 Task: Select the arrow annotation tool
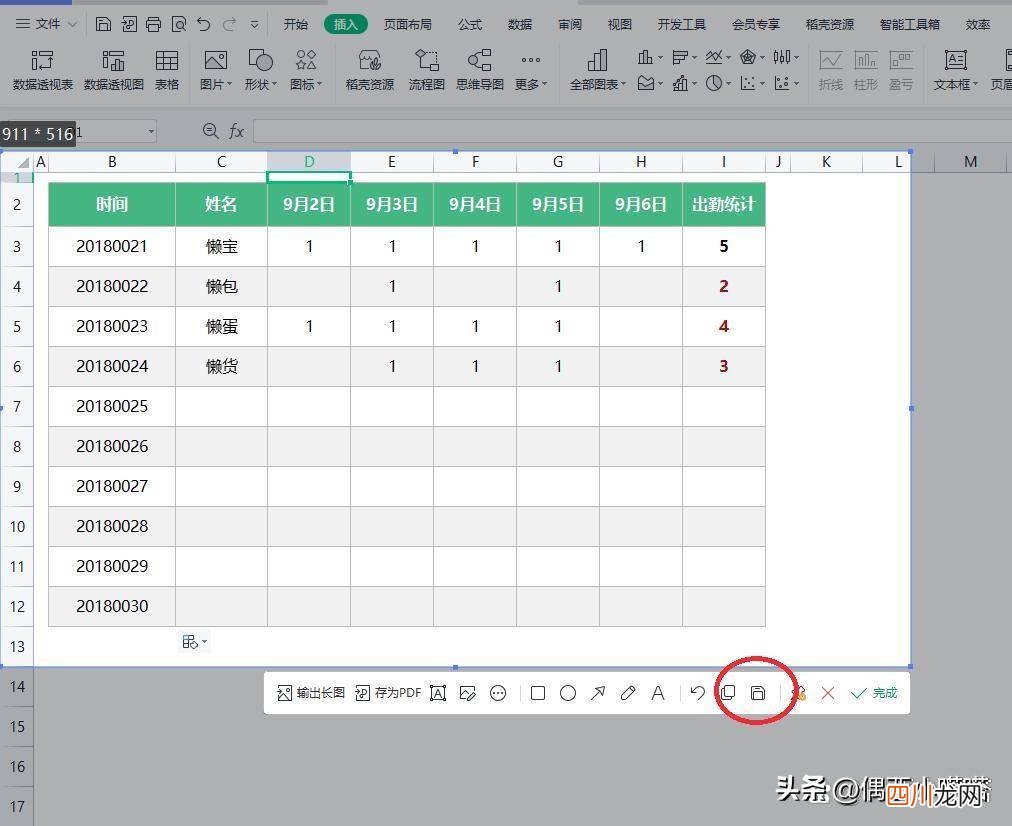(x=598, y=693)
